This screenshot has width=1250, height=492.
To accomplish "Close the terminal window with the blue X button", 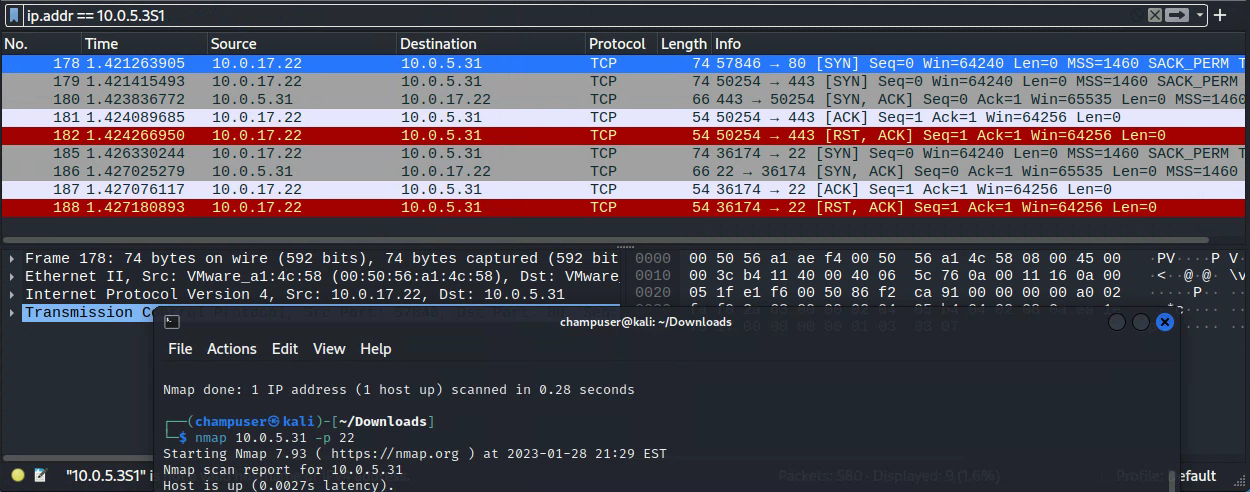I will point(1164,322).
